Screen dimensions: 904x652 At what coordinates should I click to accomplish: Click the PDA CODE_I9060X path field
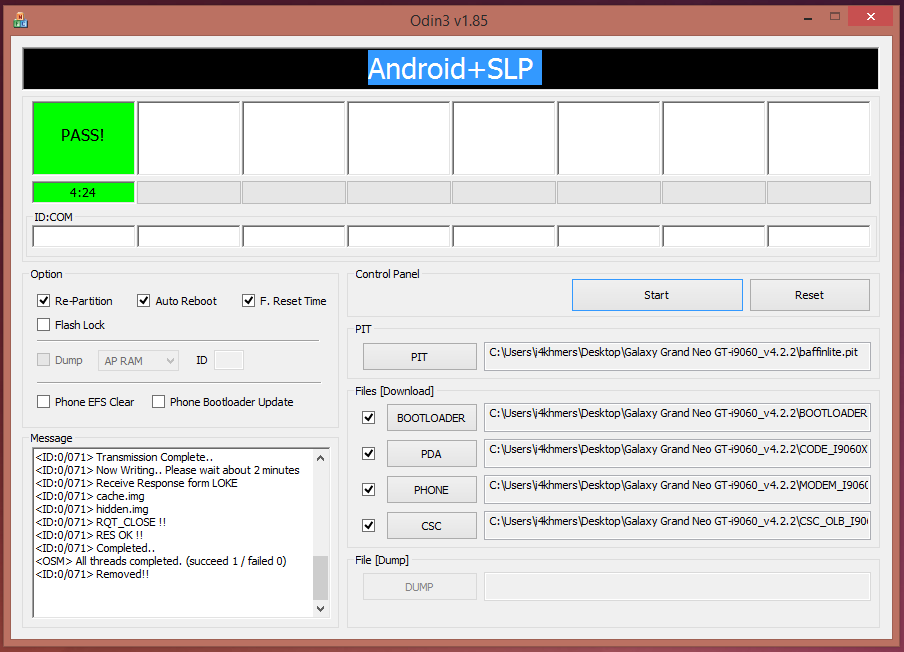[677, 453]
